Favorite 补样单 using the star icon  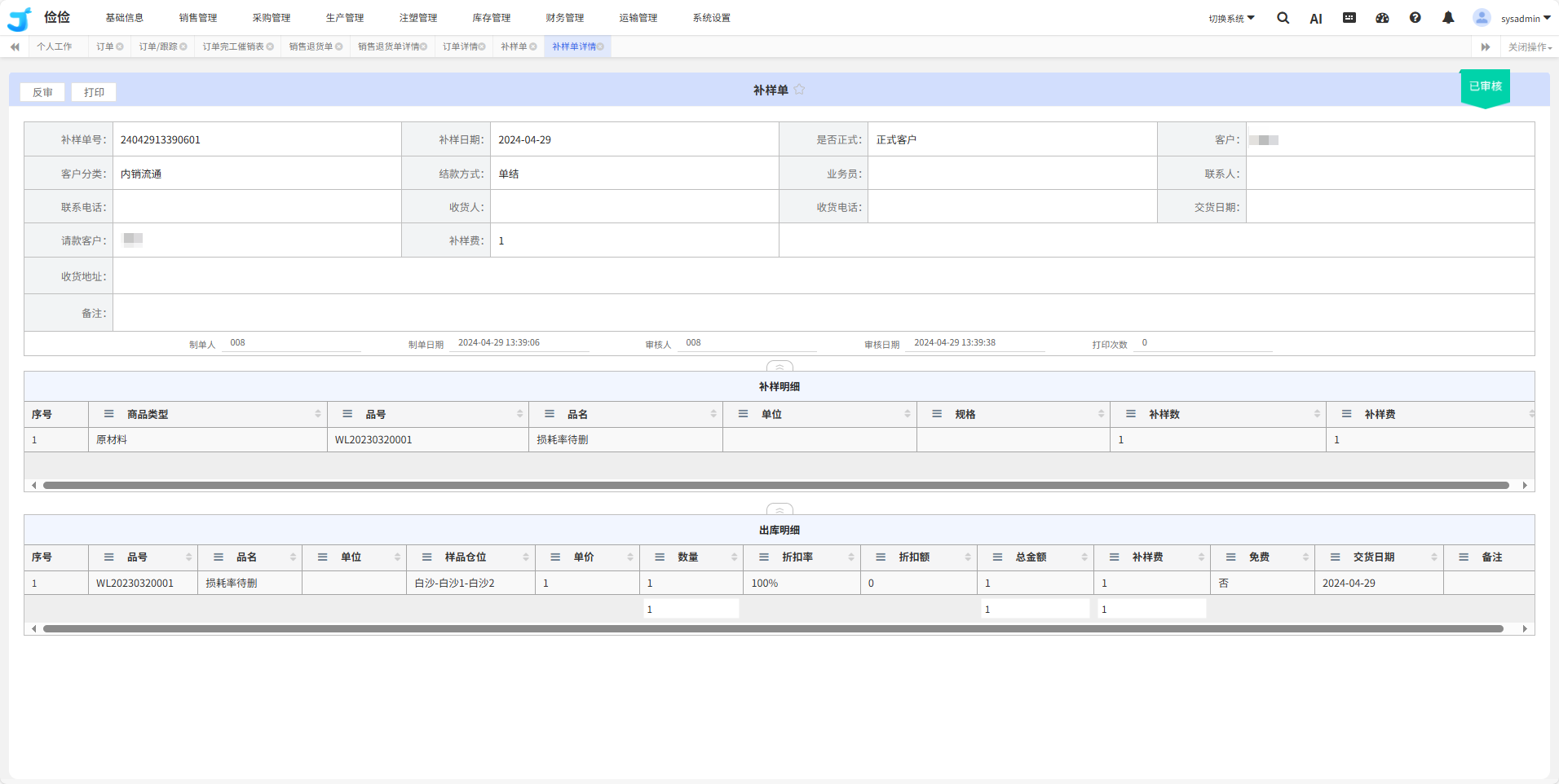[x=799, y=90]
